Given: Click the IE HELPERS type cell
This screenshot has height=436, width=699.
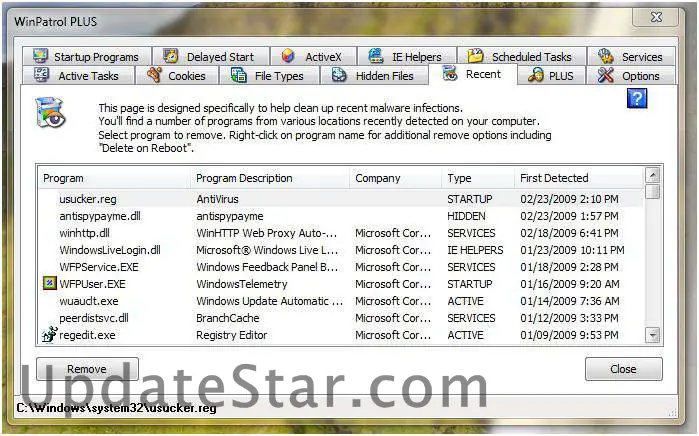Looking at the screenshot, I should point(475,250).
